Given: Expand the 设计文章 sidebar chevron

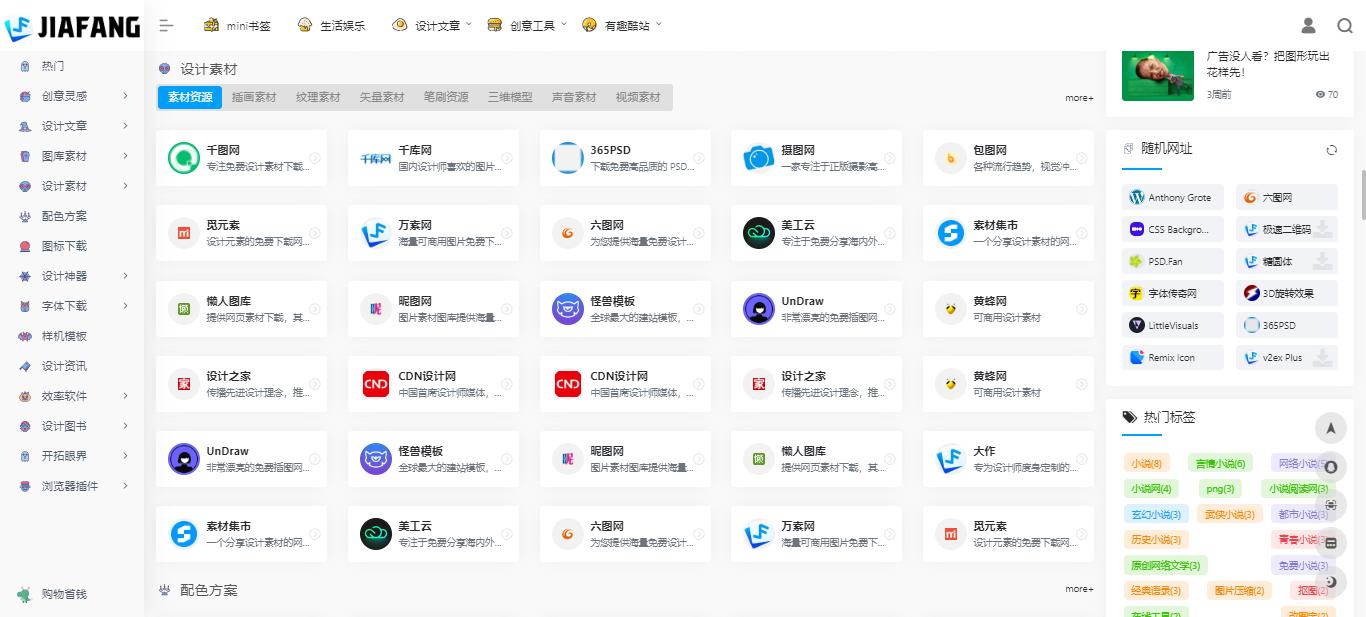Looking at the screenshot, I should pos(125,126).
